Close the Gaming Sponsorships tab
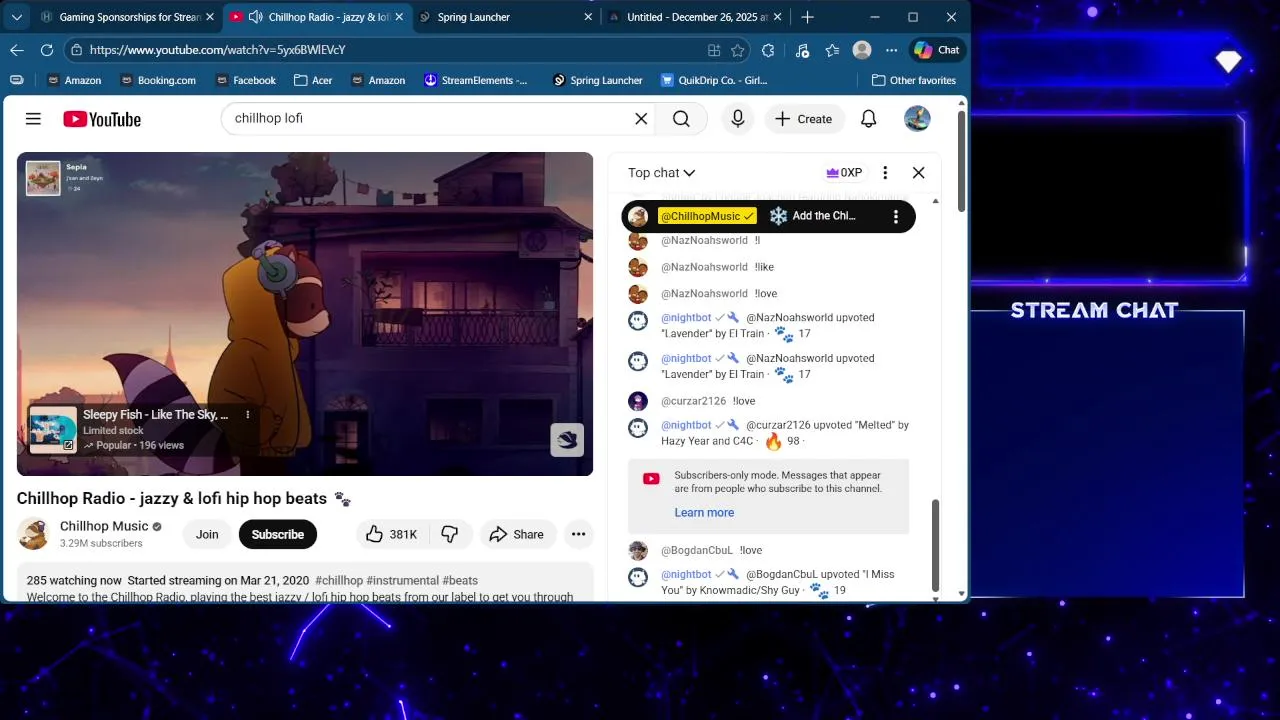Viewport: 1280px width, 720px height. pyautogui.click(x=210, y=17)
